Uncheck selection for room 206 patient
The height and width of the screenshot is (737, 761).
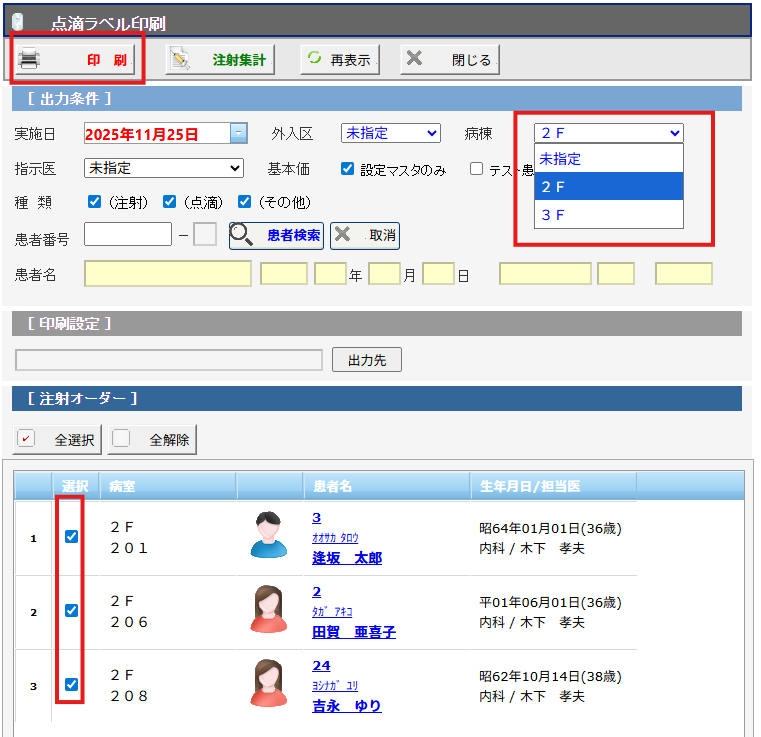click(71, 610)
